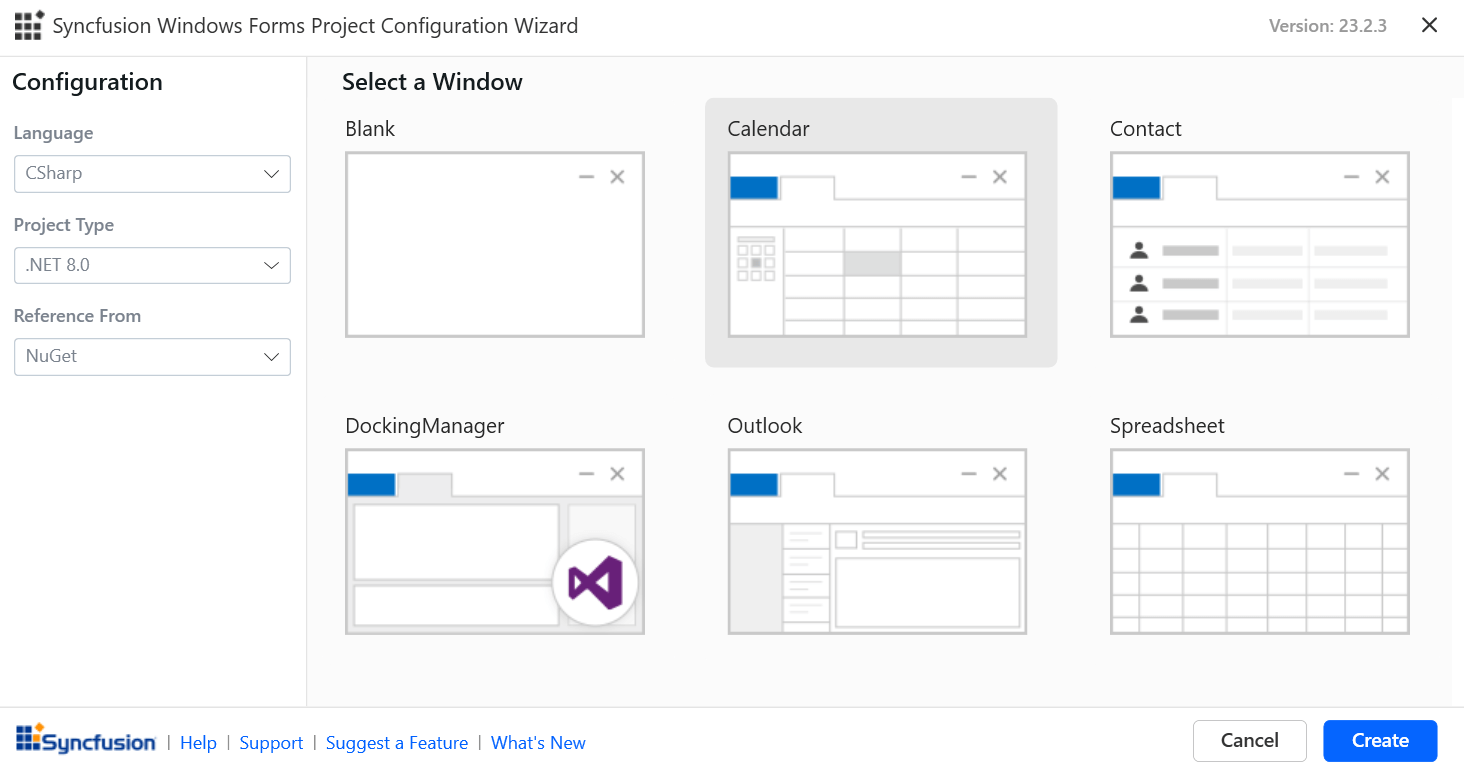
Task: Open the Reference From NuGet dropdown
Action: click(x=152, y=357)
